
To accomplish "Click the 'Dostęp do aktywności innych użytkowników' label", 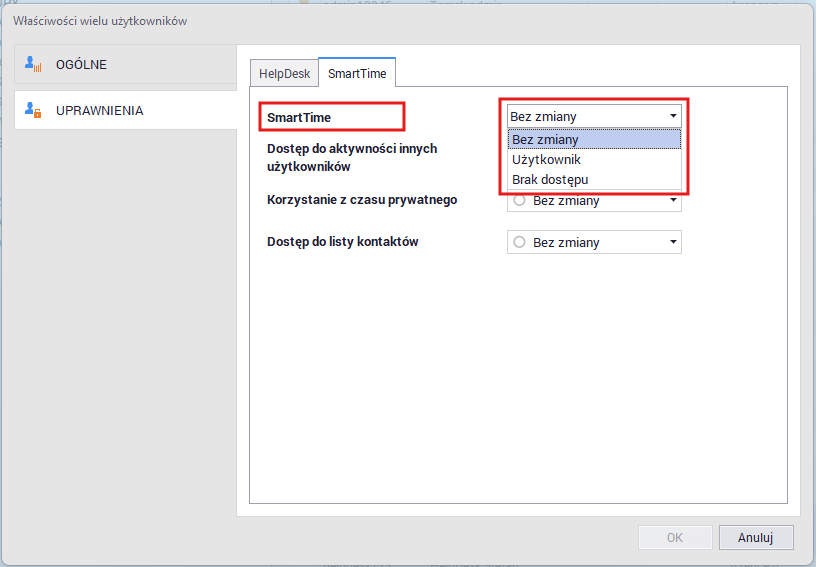I will [x=352, y=158].
